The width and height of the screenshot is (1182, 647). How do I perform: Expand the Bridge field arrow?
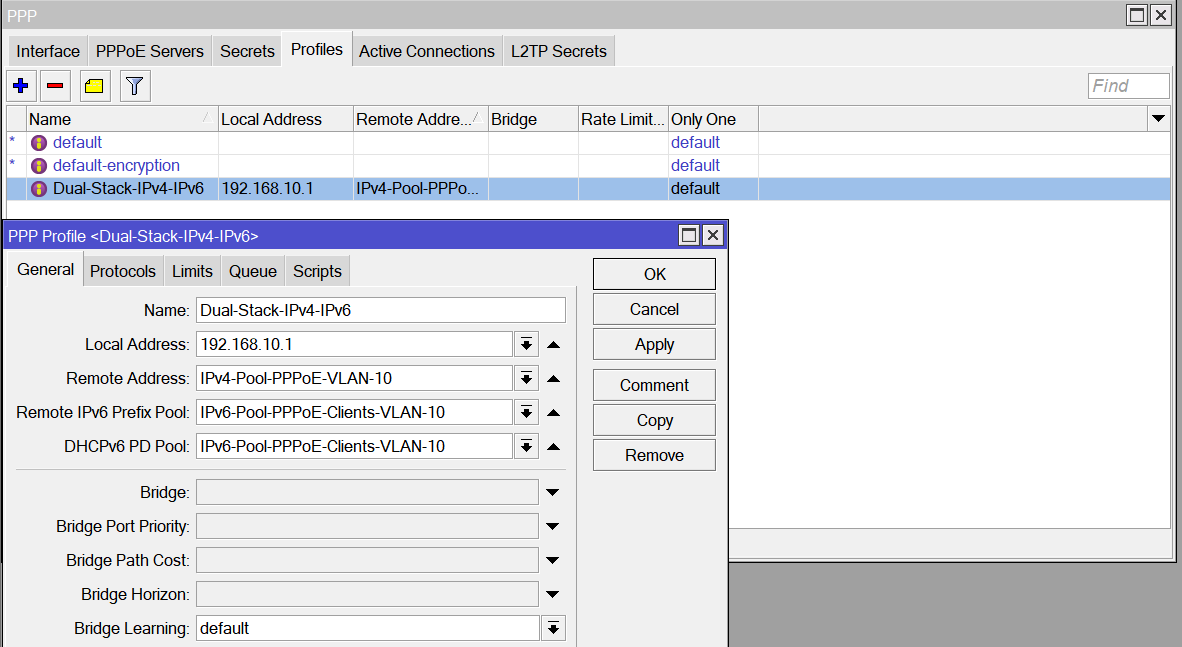[x=552, y=493]
